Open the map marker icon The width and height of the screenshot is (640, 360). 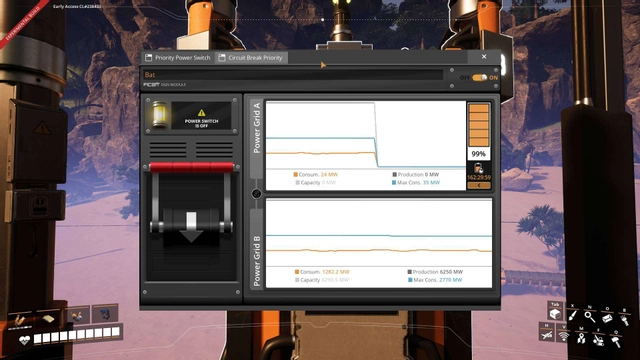[581, 338]
